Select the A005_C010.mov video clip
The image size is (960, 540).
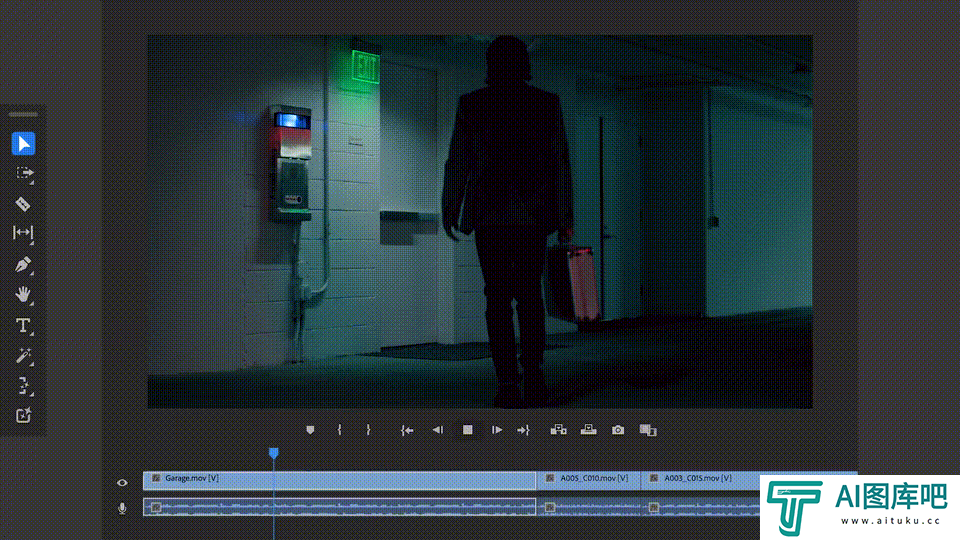[588, 480]
